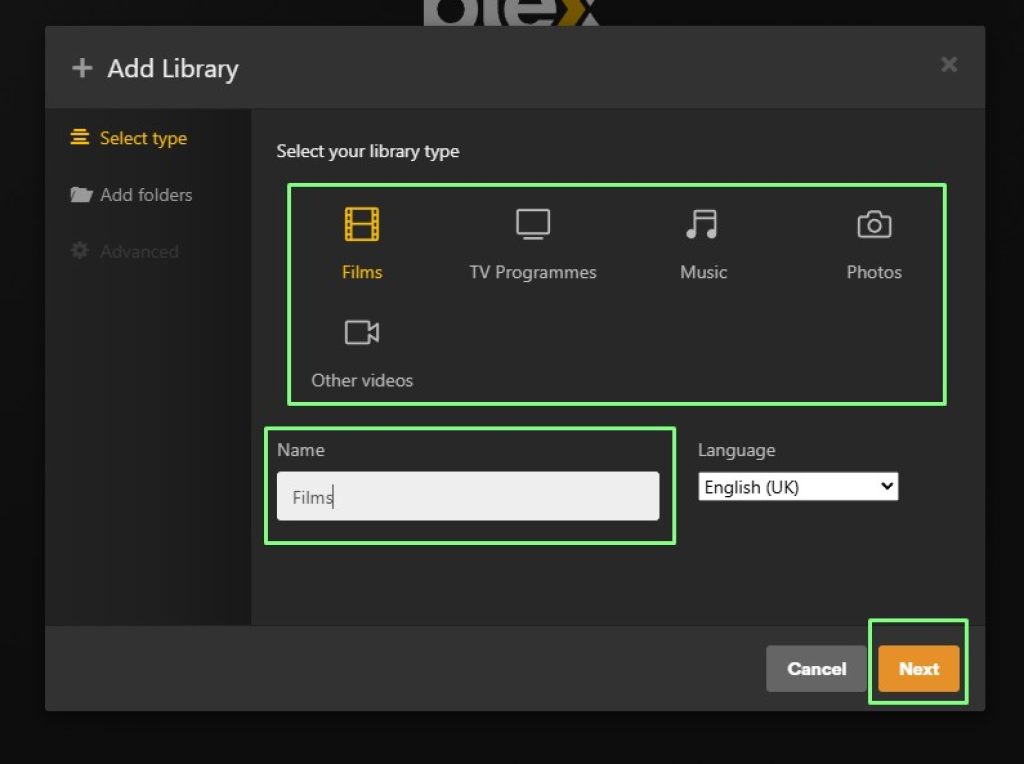Image resolution: width=1024 pixels, height=764 pixels.
Task: Click the gear icon beside Advanced
Action: [80, 252]
